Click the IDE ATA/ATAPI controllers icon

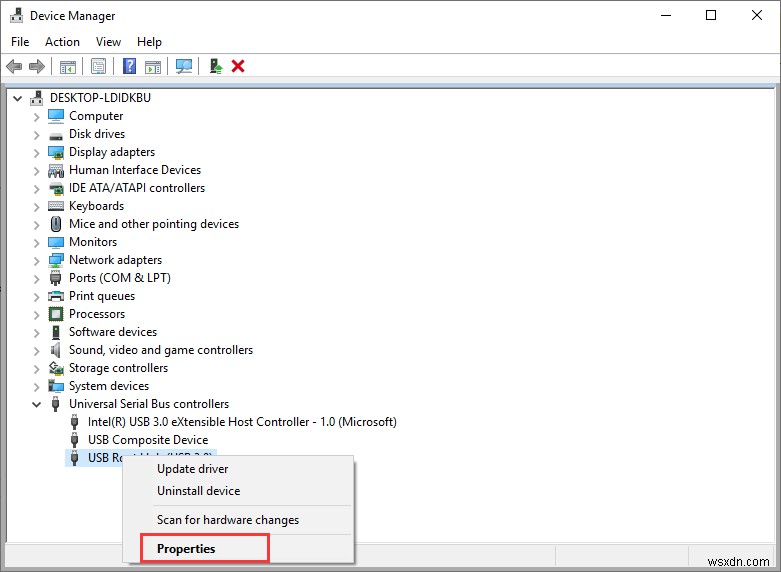coord(56,188)
